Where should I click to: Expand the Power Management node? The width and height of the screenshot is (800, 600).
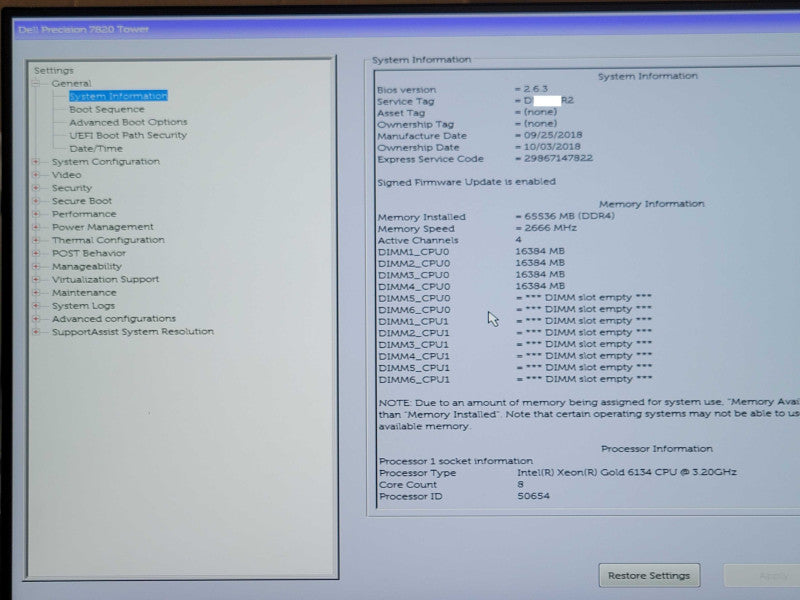click(x=36, y=227)
